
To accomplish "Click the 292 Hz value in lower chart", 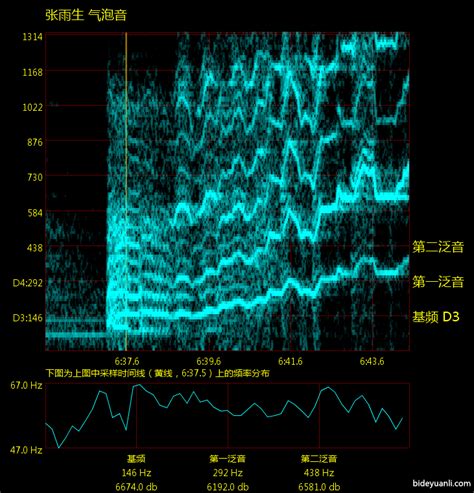I will point(228,473).
